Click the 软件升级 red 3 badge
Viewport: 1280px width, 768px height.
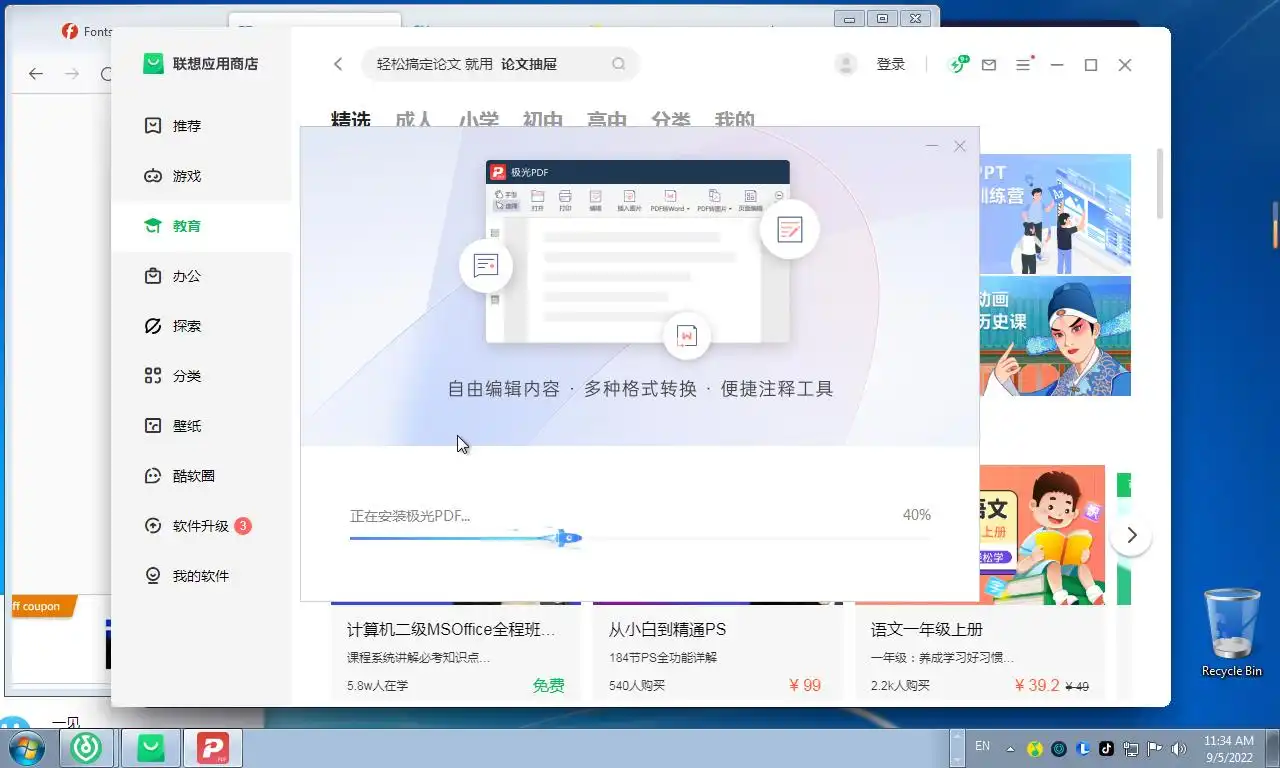[x=243, y=525]
